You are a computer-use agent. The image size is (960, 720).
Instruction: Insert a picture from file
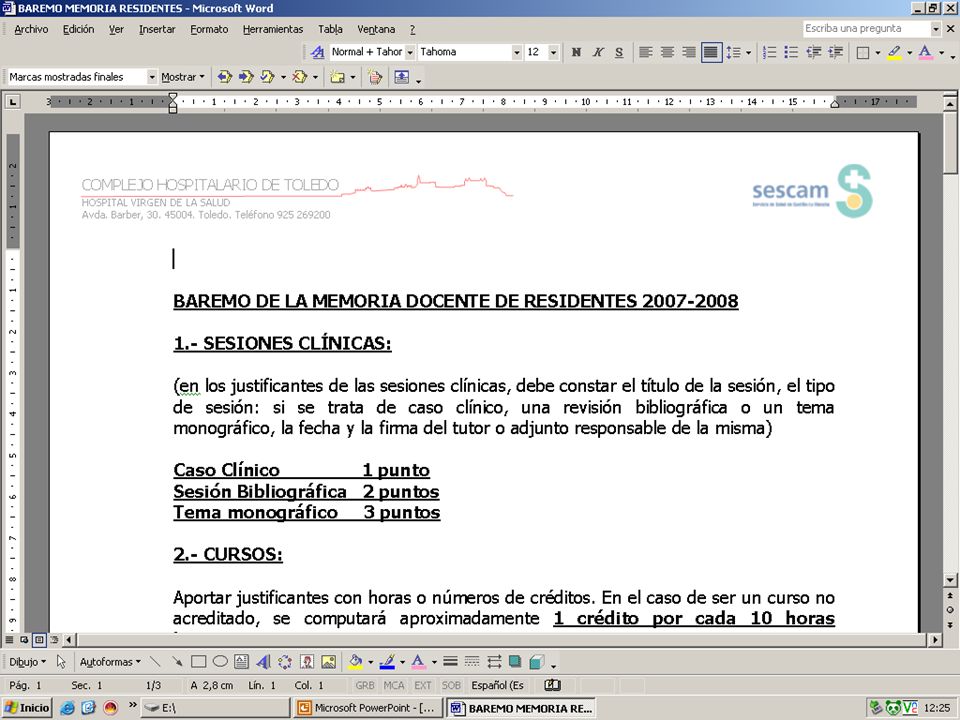pos(329,662)
